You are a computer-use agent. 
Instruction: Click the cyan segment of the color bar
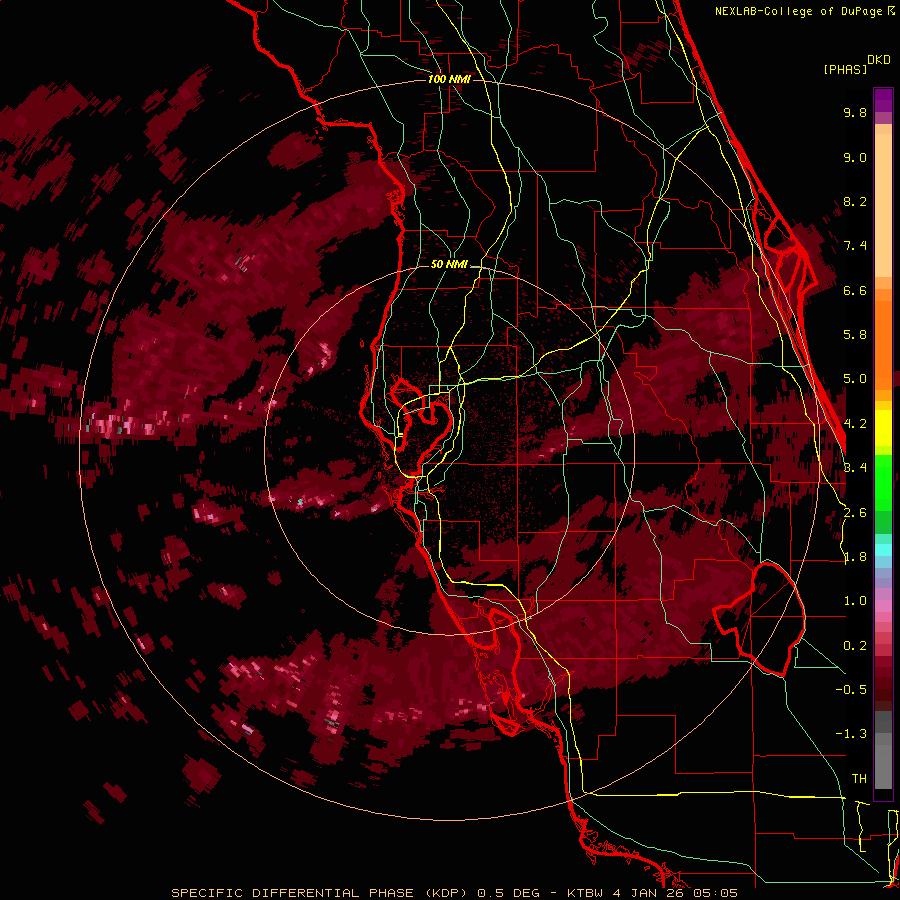pyautogui.click(x=883, y=550)
